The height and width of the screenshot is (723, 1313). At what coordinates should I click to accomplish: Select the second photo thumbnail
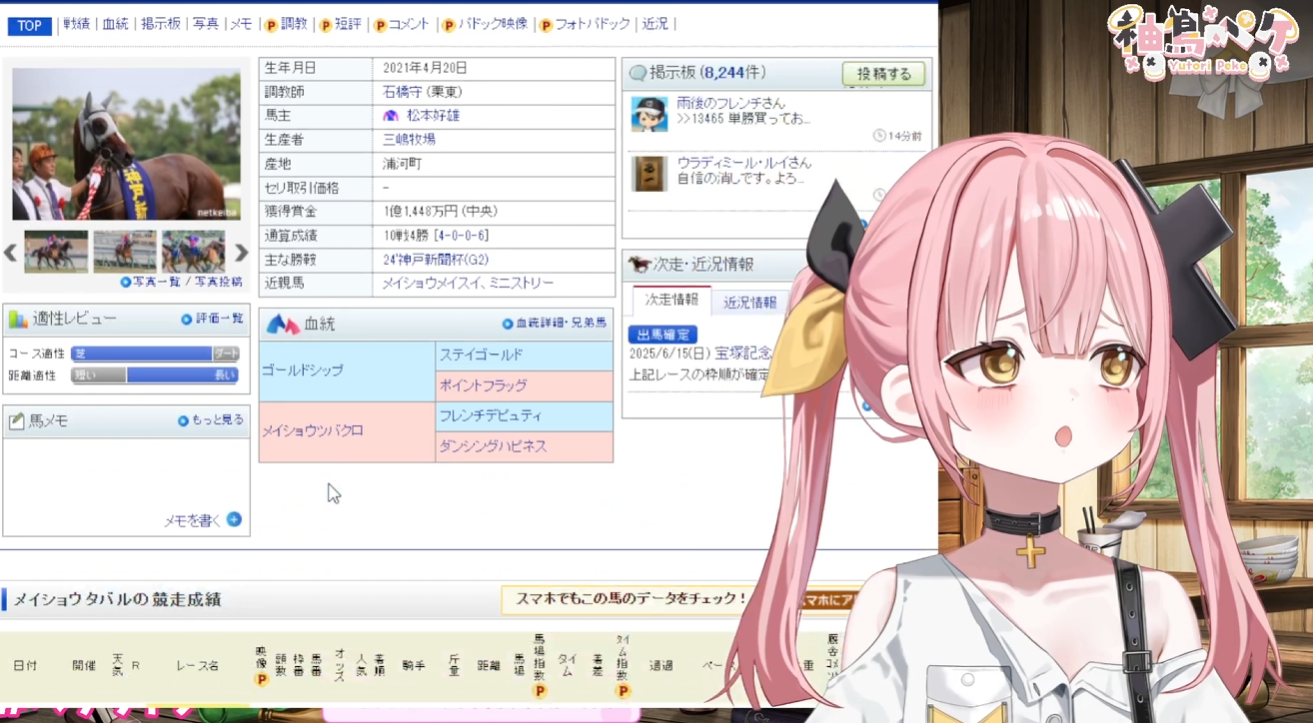coord(125,252)
